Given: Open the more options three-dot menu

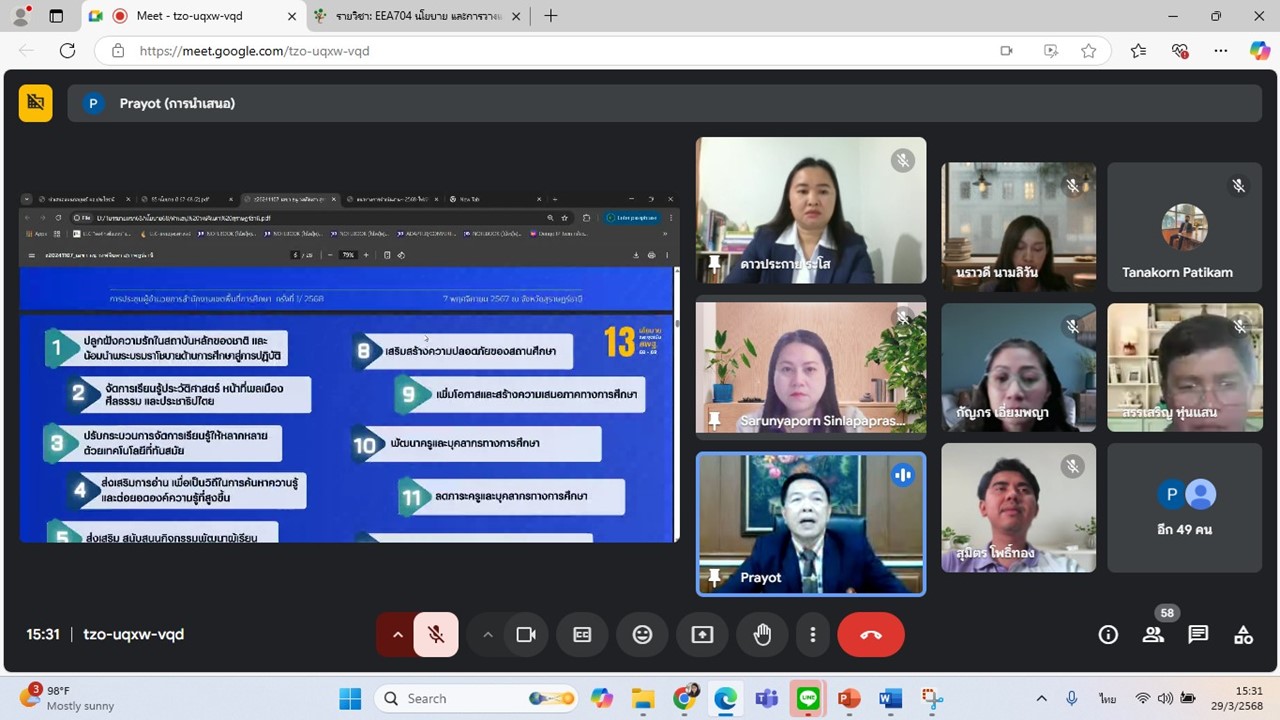Looking at the screenshot, I should click(x=813, y=634).
